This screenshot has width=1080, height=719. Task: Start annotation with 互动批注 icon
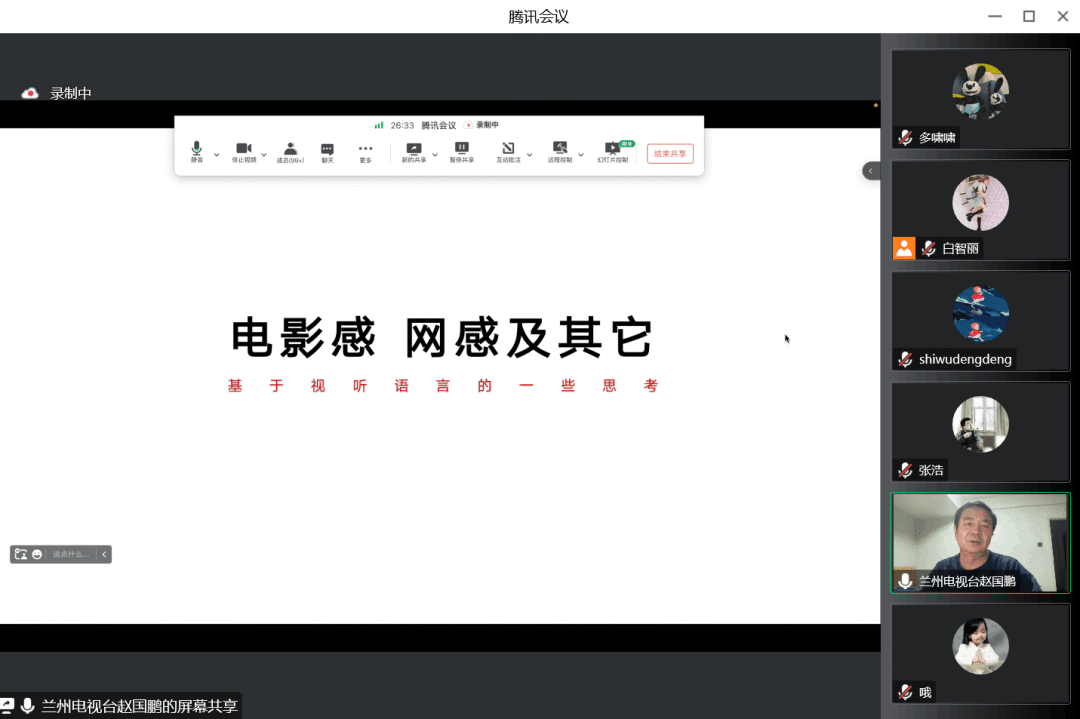click(x=508, y=146)
